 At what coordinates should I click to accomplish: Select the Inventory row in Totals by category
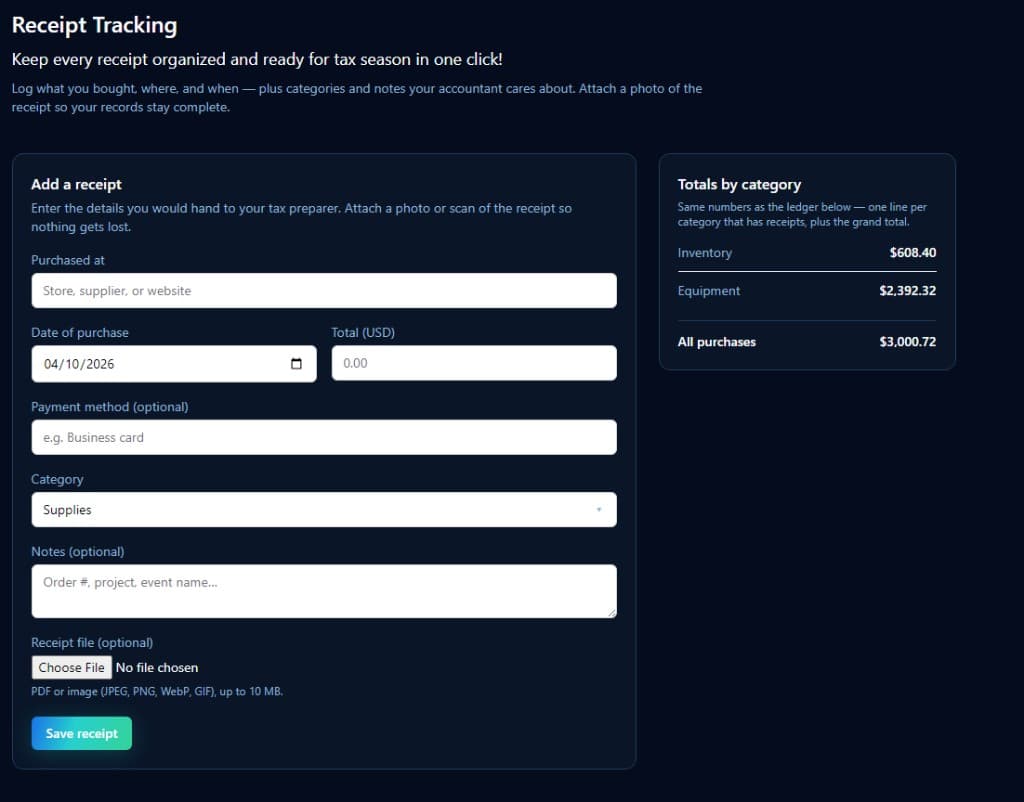(807, 253)
